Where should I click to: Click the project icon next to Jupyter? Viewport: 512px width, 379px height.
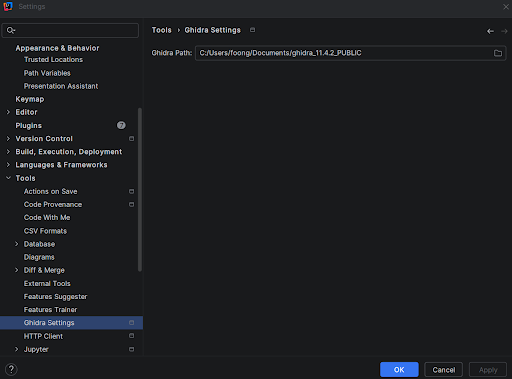[x=132, y=349]
